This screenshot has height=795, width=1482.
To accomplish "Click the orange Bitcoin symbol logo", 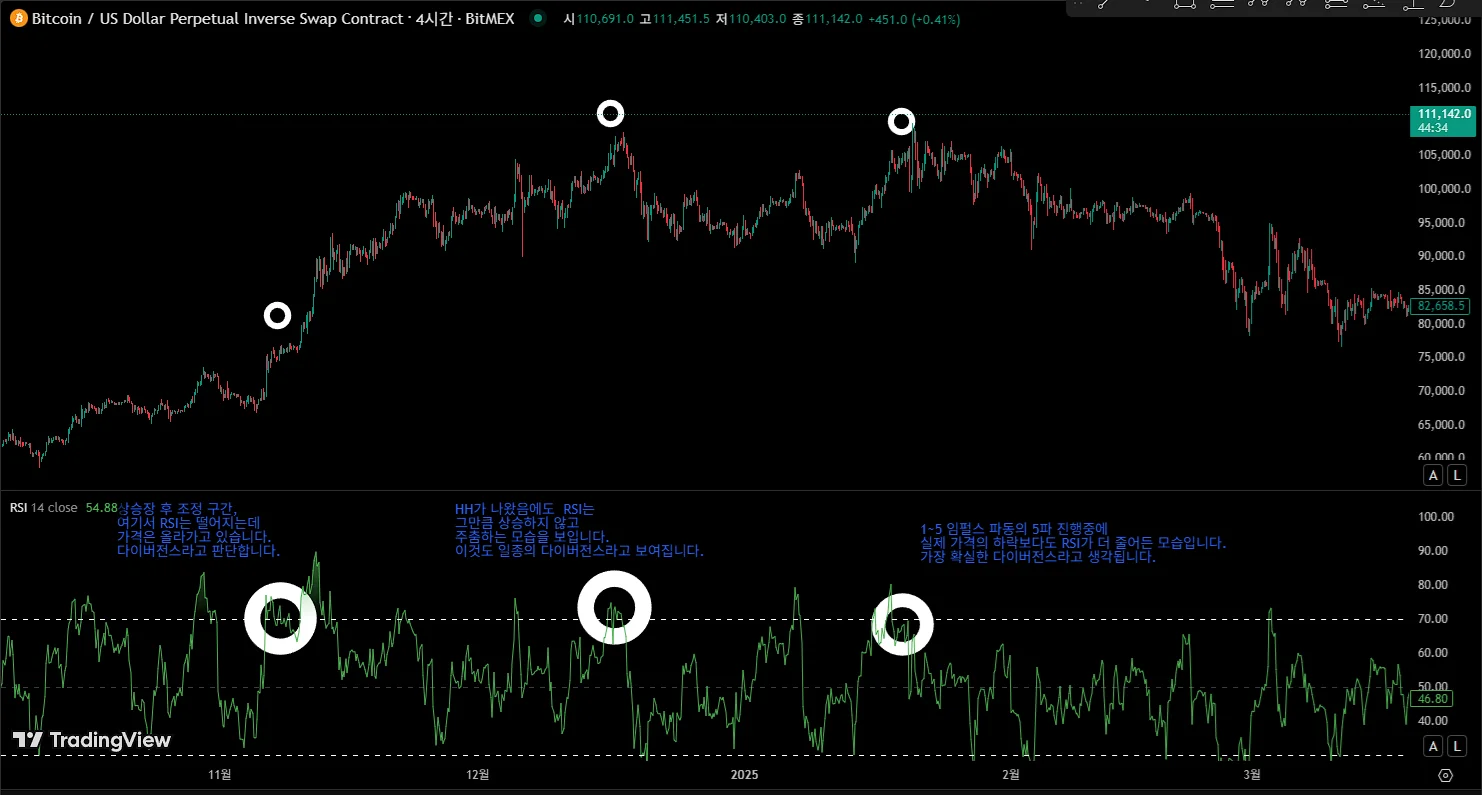I will 19,18.
